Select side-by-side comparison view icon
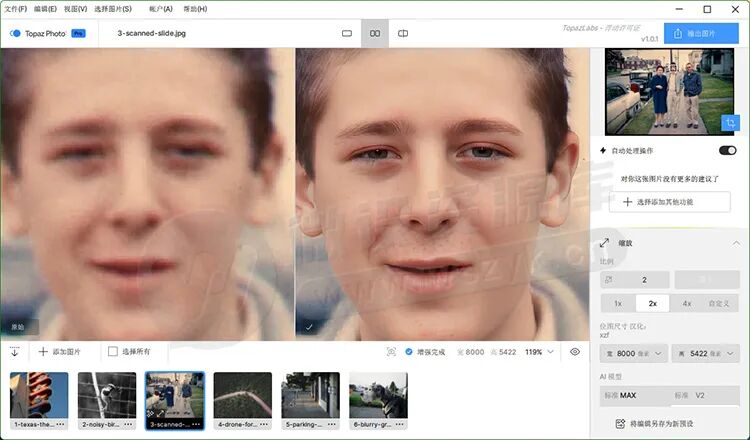This screenshot has height=440, width=750. pos(375,33)
